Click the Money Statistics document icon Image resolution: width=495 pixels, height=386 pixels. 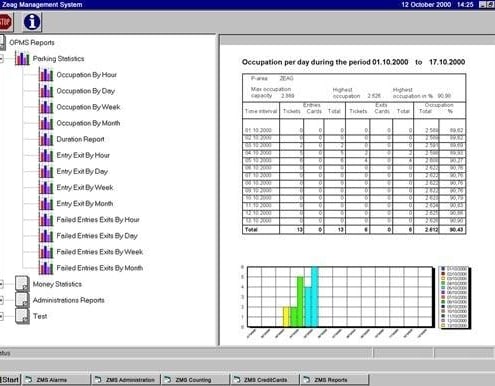click(22, 284)
